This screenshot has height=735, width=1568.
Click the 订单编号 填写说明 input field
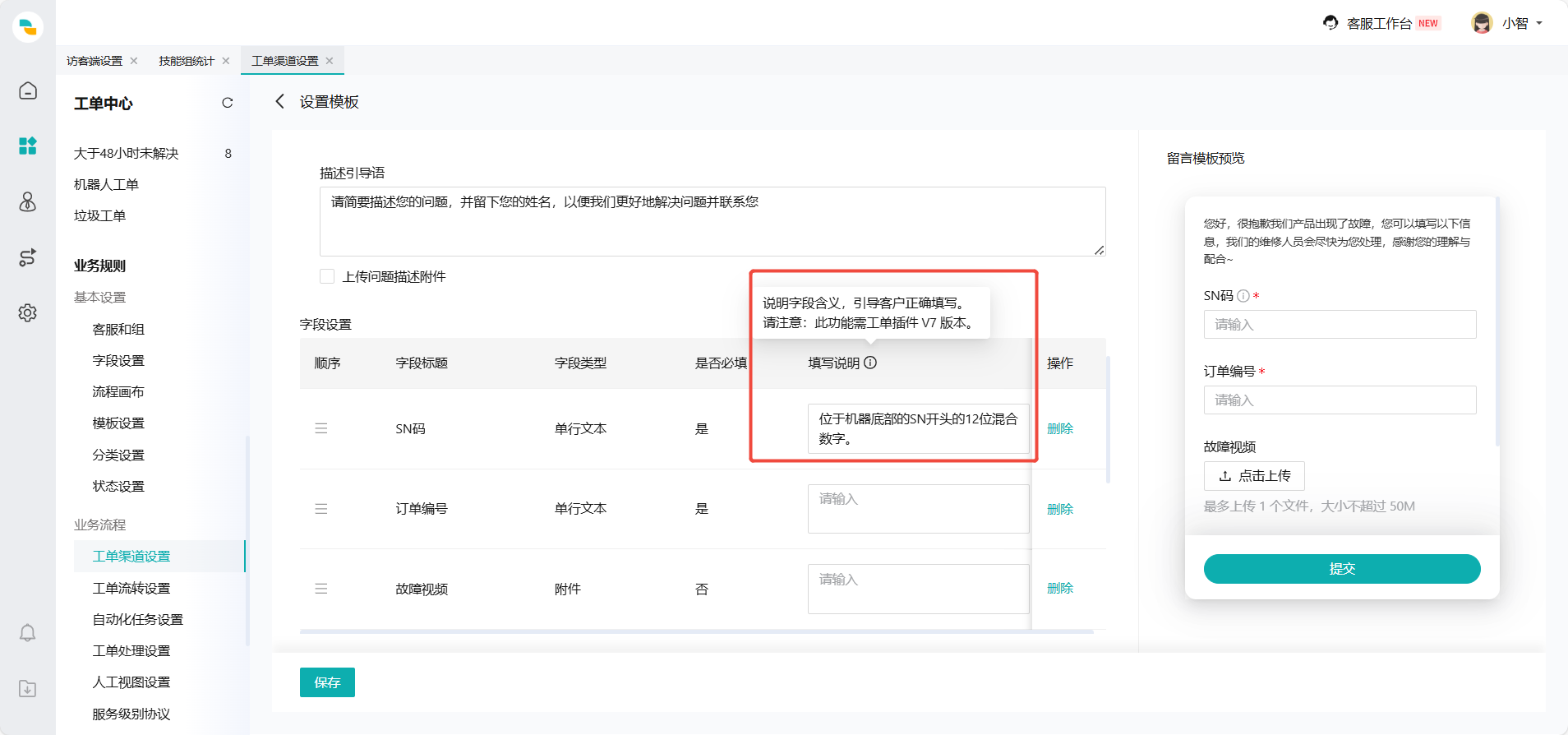pos(918,508)
